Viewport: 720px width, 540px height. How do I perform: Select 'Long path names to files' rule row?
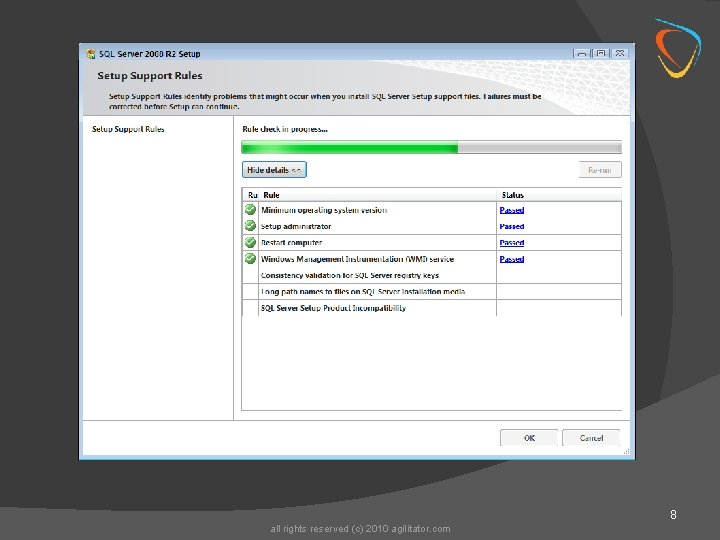(x=432, y=292)
